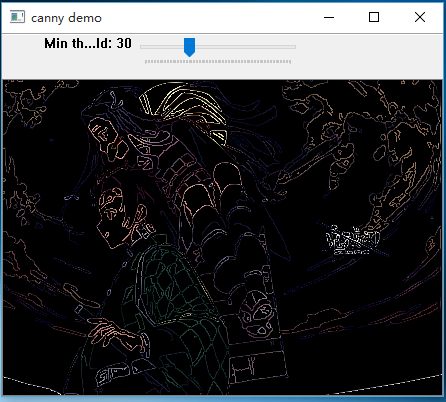Maximize the canny demo window

pyautogui.click(x=374, y=17)
